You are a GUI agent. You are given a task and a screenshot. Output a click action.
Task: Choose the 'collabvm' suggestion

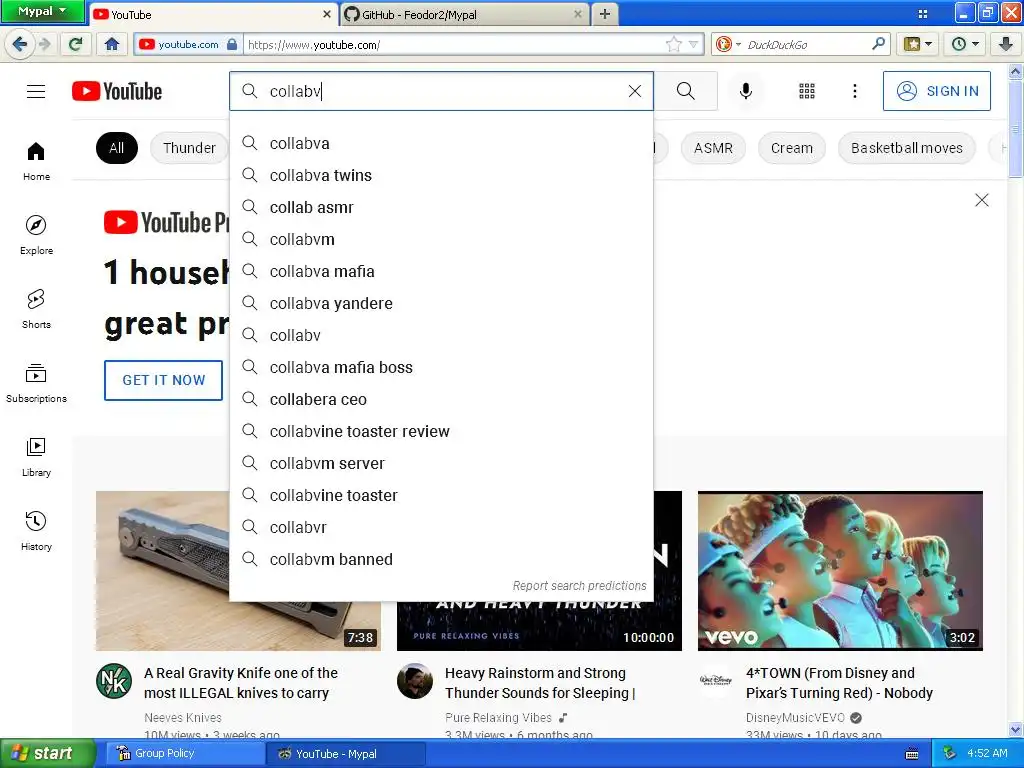(441, 239)
